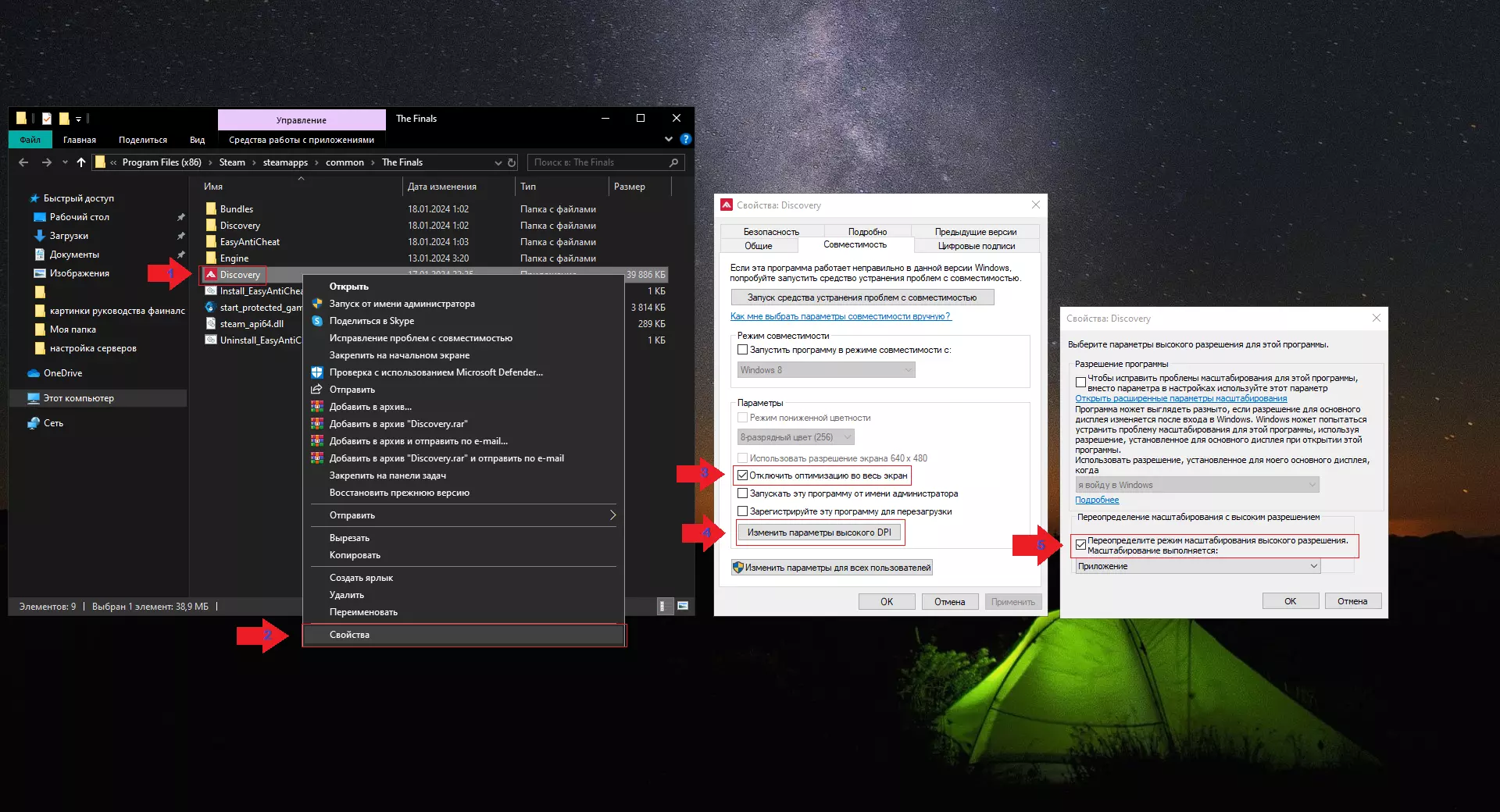The image size is (1500, 812).
Task: Open quick access toolbar customize dropdown
Action: pyautogui.click(x=78, y=119)
